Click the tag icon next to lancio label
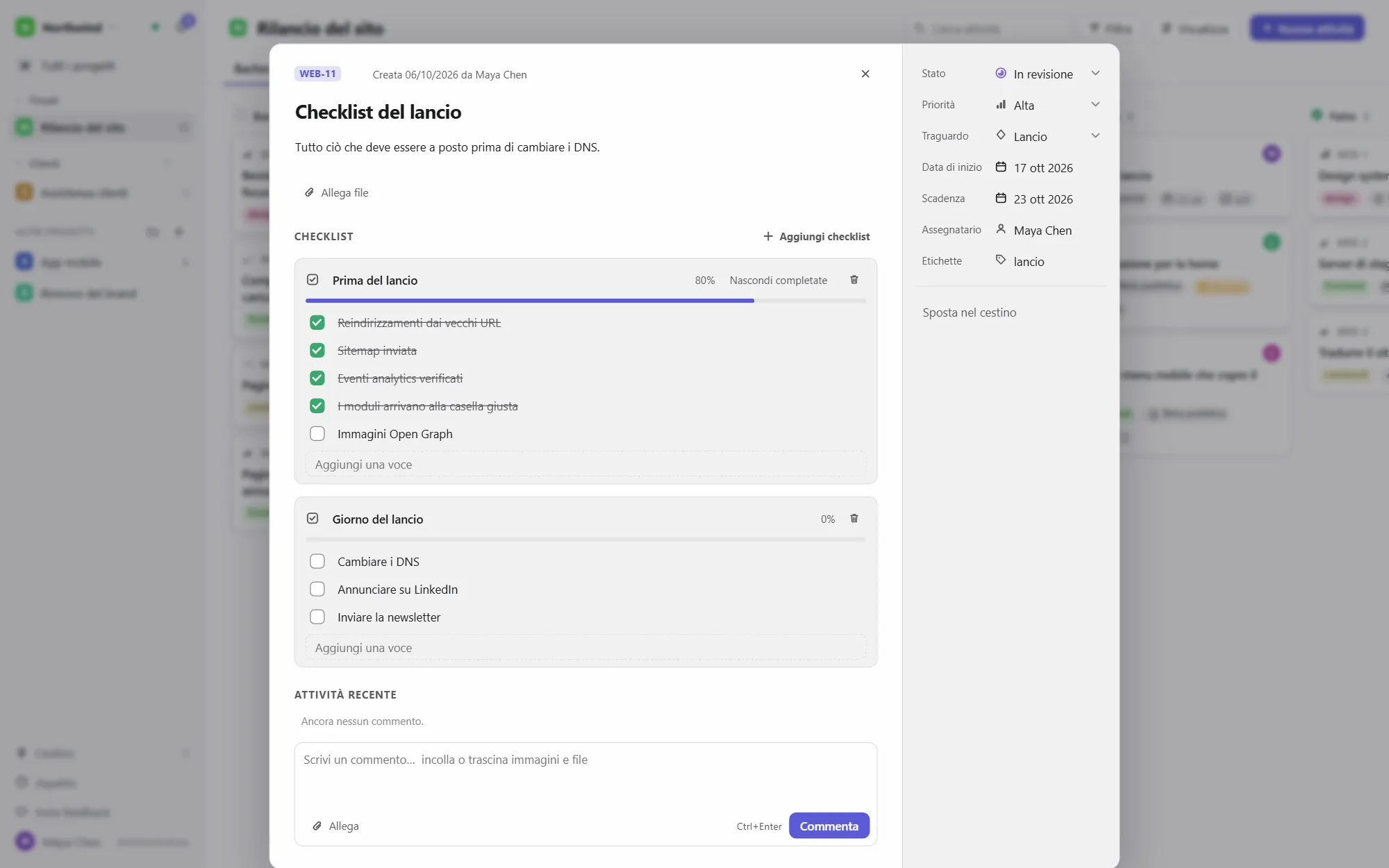Image resolution: width=1389 pixels, height=868 pixels. tap(1001, 260)
